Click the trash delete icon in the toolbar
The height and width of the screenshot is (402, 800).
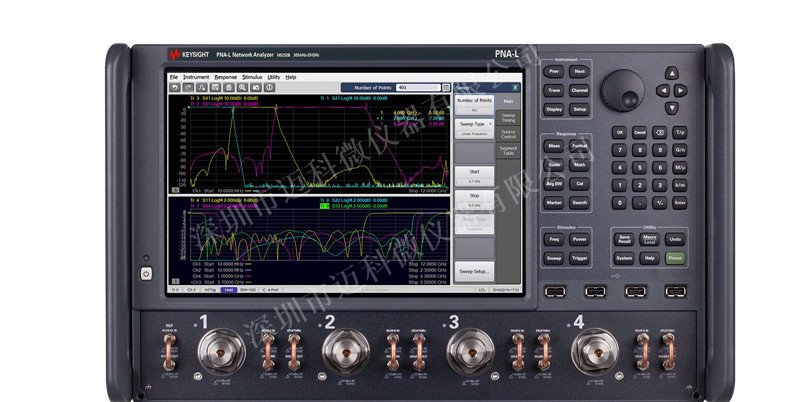229,88
